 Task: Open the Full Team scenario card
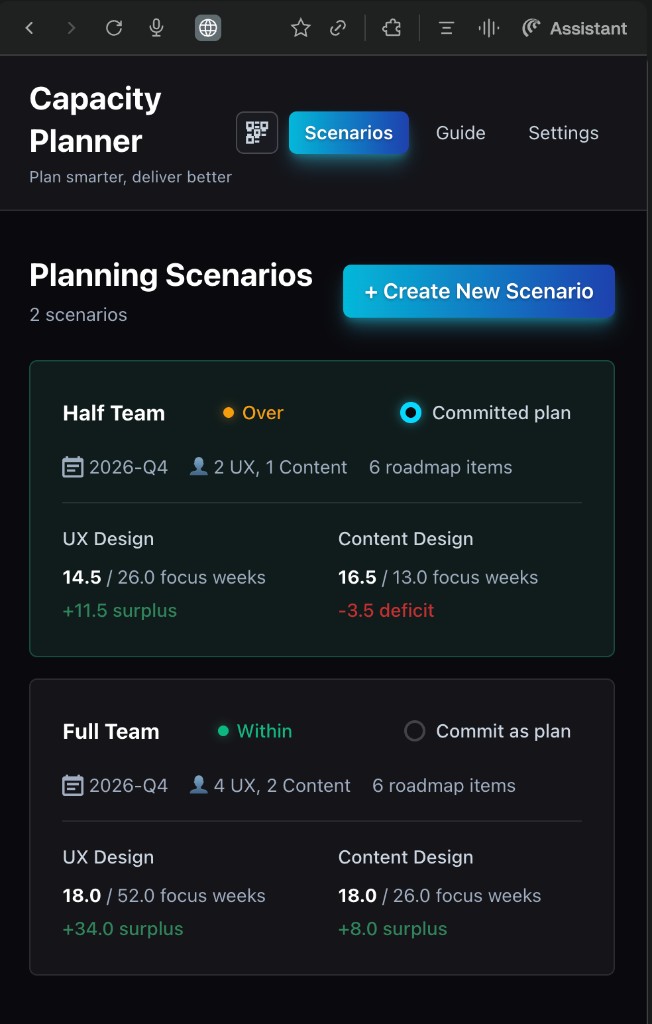click(322, 827)
